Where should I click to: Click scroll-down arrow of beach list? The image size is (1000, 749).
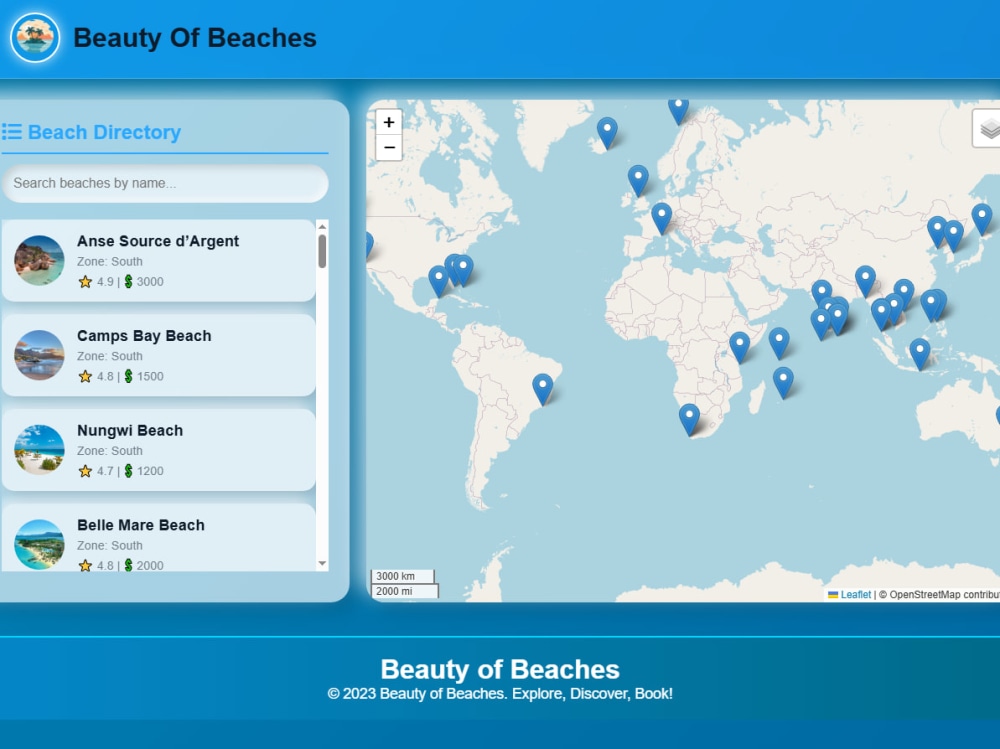click(322, 563)
